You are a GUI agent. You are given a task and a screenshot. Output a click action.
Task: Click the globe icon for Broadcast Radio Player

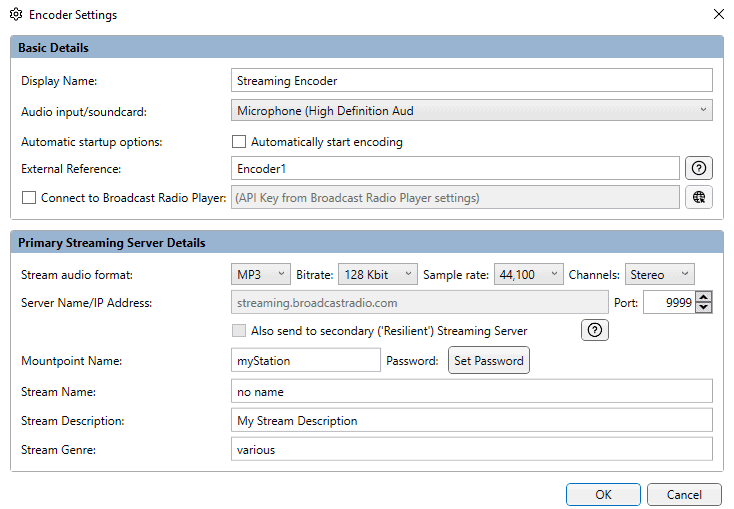(698, 197)
